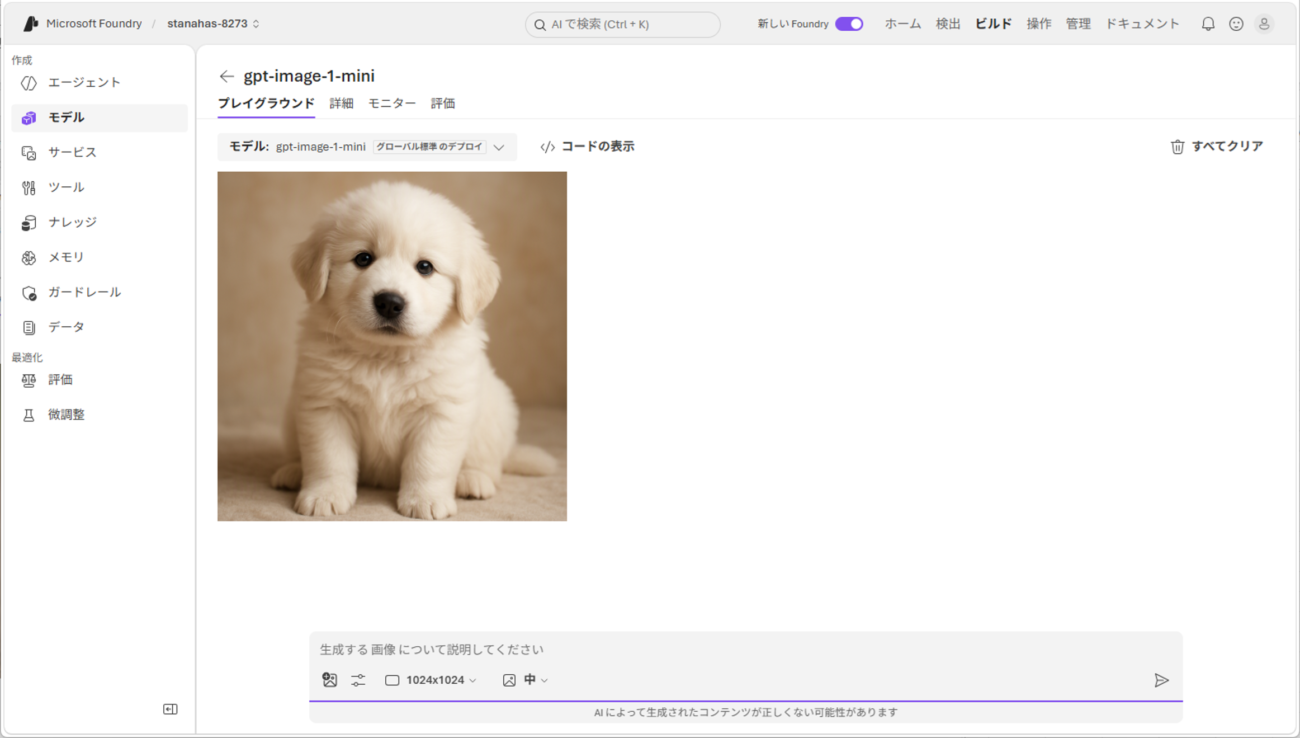Viewport: 1300px width, 738px height.
Task: Click the image upload icon in prompt box
Action: click(330, 680)
